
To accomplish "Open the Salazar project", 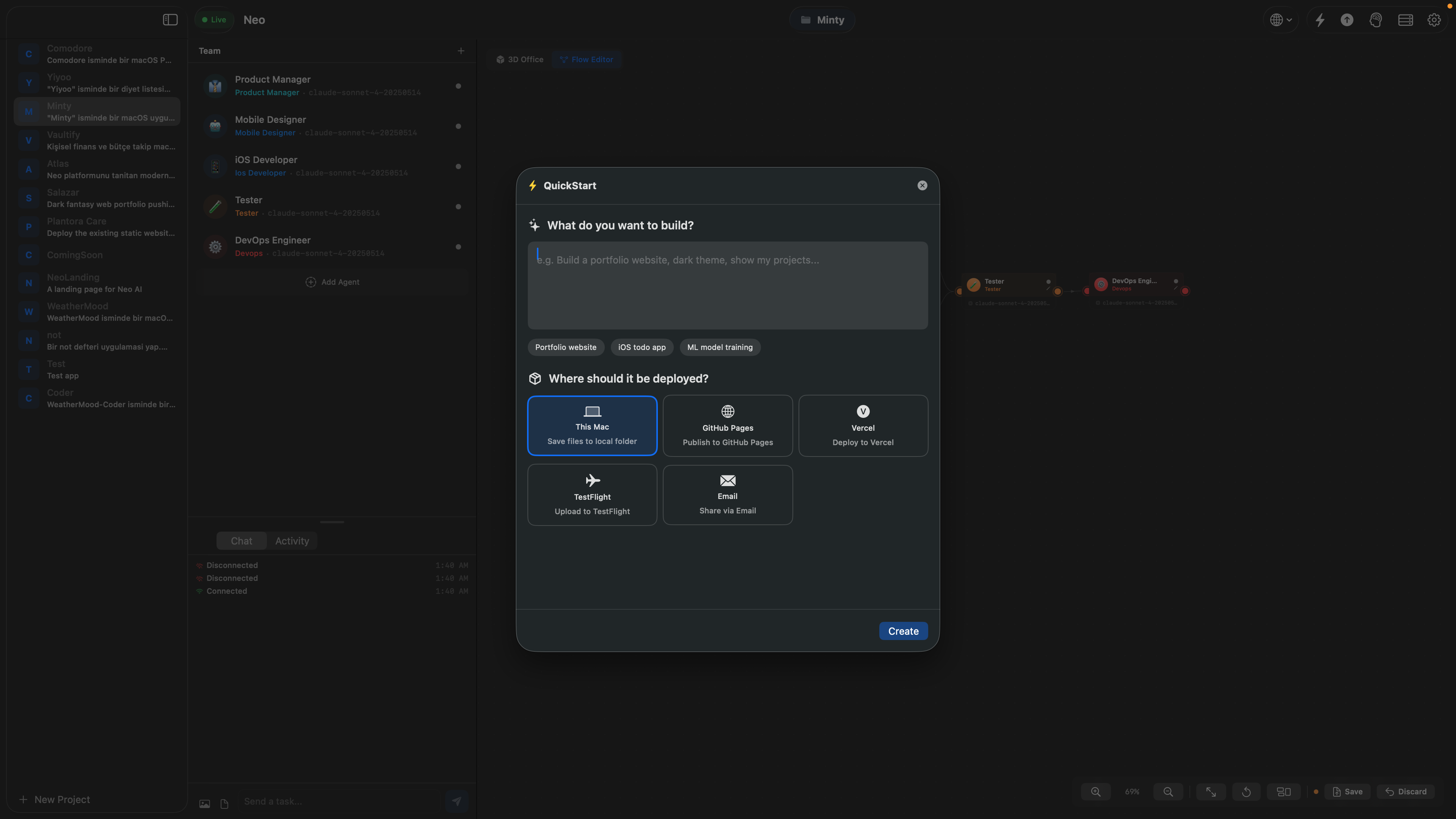I will (x=97, y=198).
